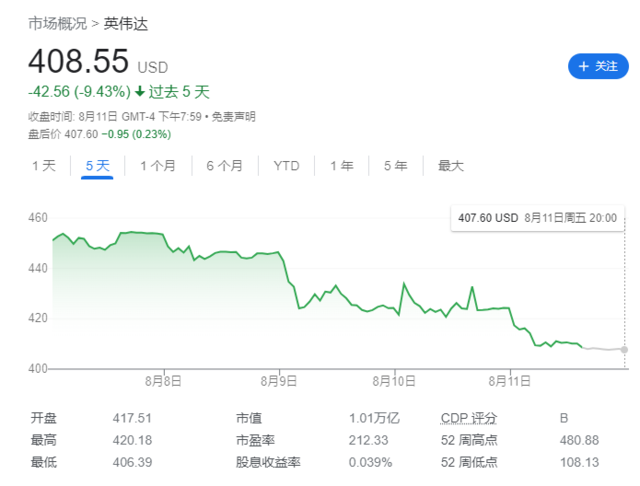
Task: Click the 52 周高点 label
Action: [x=469, y=440]
